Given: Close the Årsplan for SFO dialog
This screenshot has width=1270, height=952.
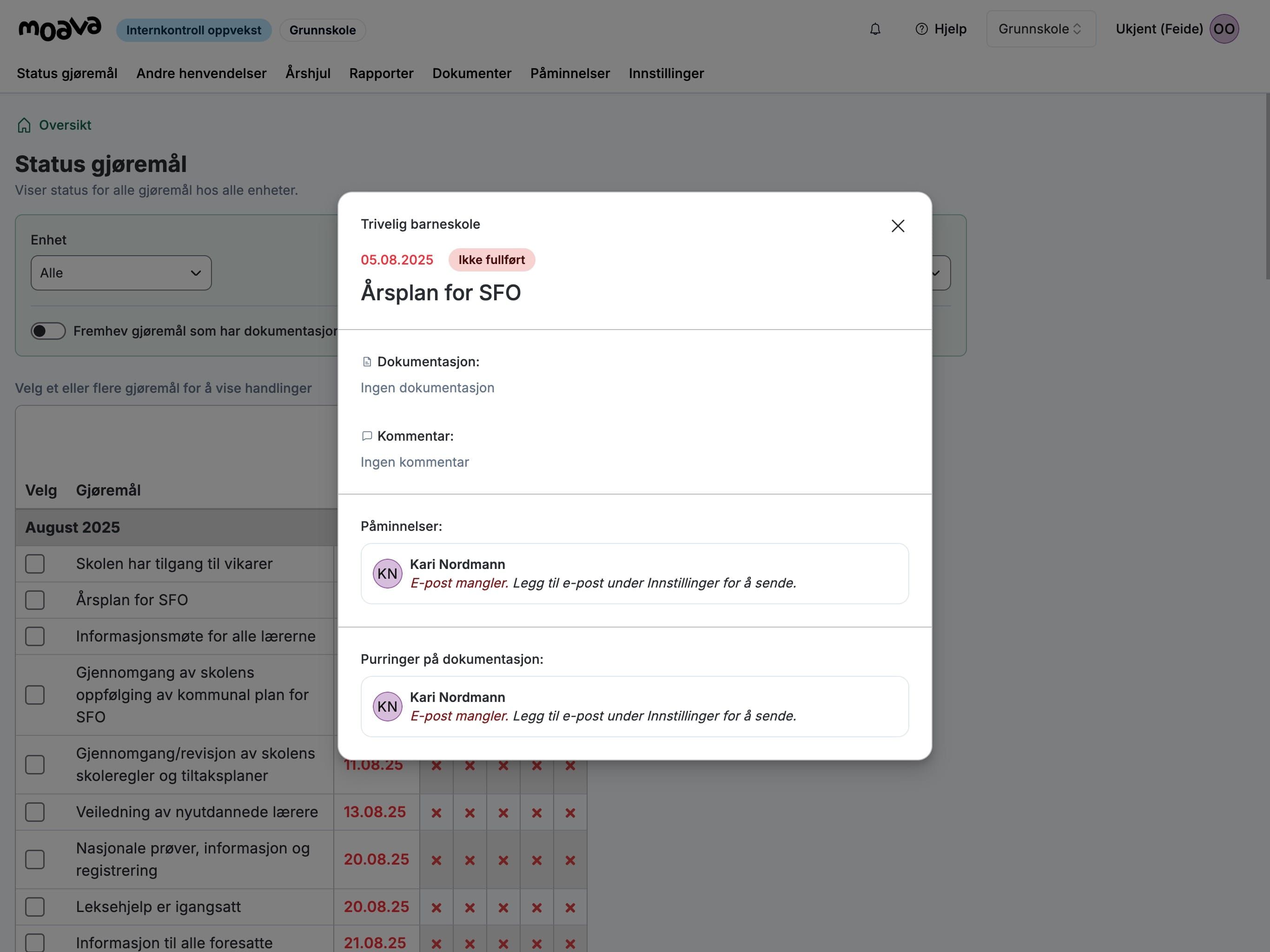Looking at the screenshot, I should click(x=897, y=225).
